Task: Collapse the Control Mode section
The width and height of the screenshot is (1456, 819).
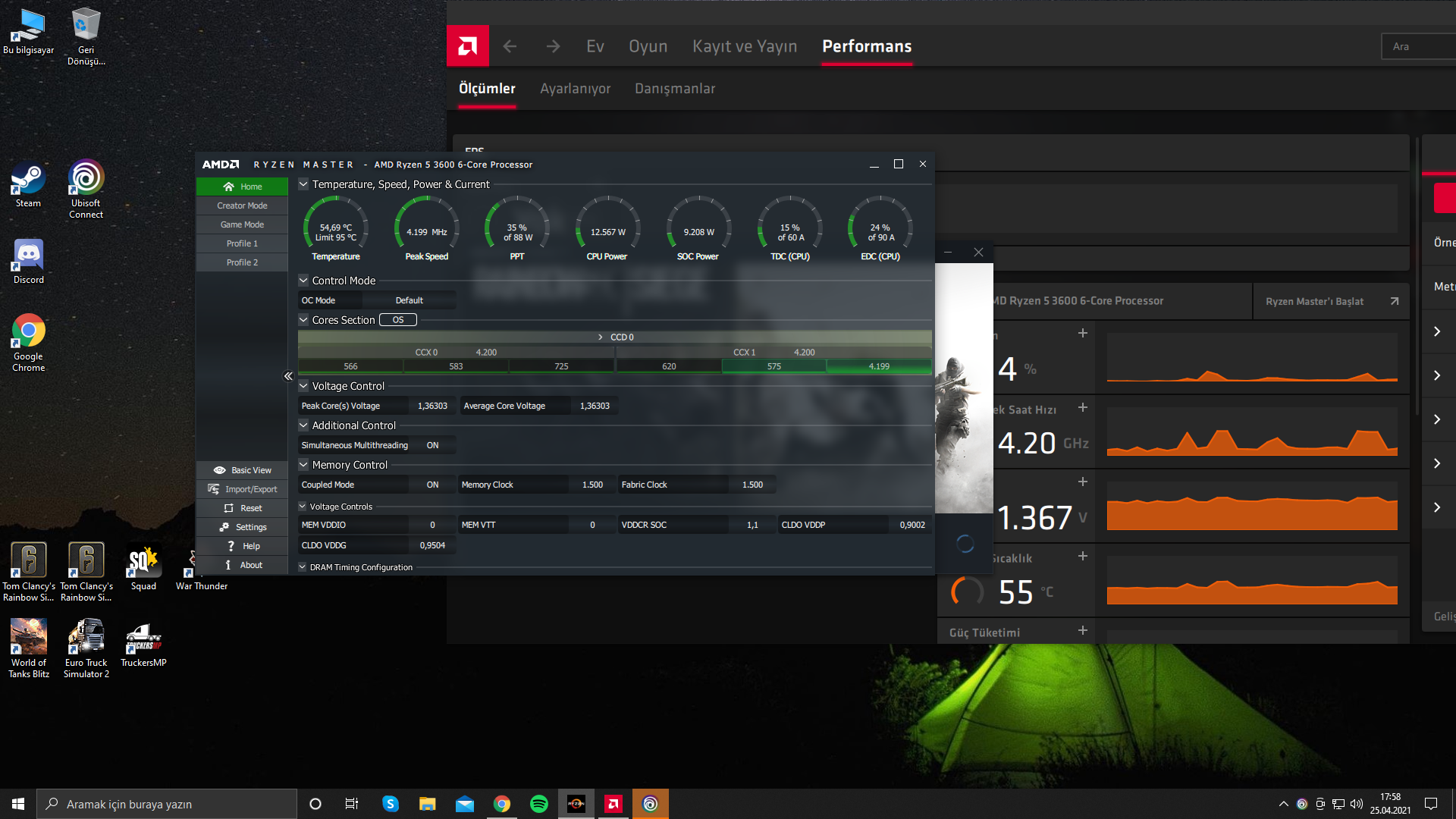Action: [x=303, y=281]
